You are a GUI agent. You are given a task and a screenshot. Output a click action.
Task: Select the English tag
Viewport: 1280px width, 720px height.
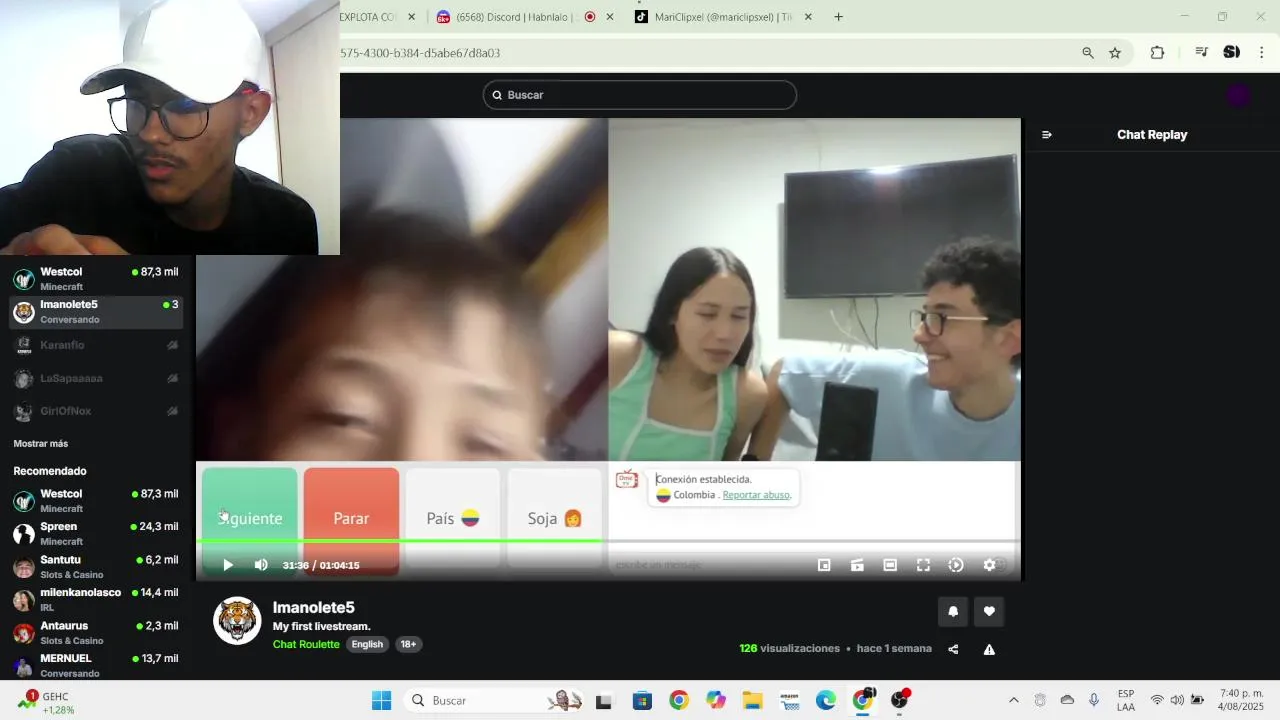point(367,644)
